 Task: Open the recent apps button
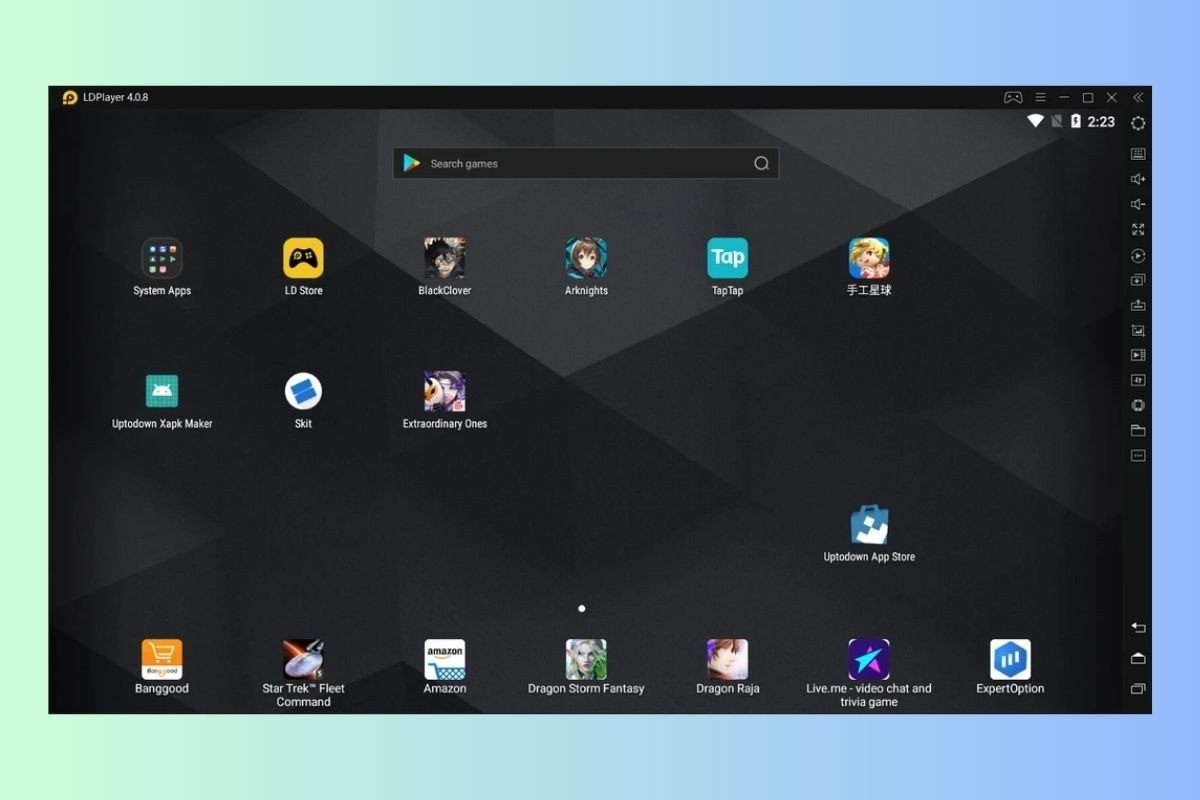coord(1138,689)
